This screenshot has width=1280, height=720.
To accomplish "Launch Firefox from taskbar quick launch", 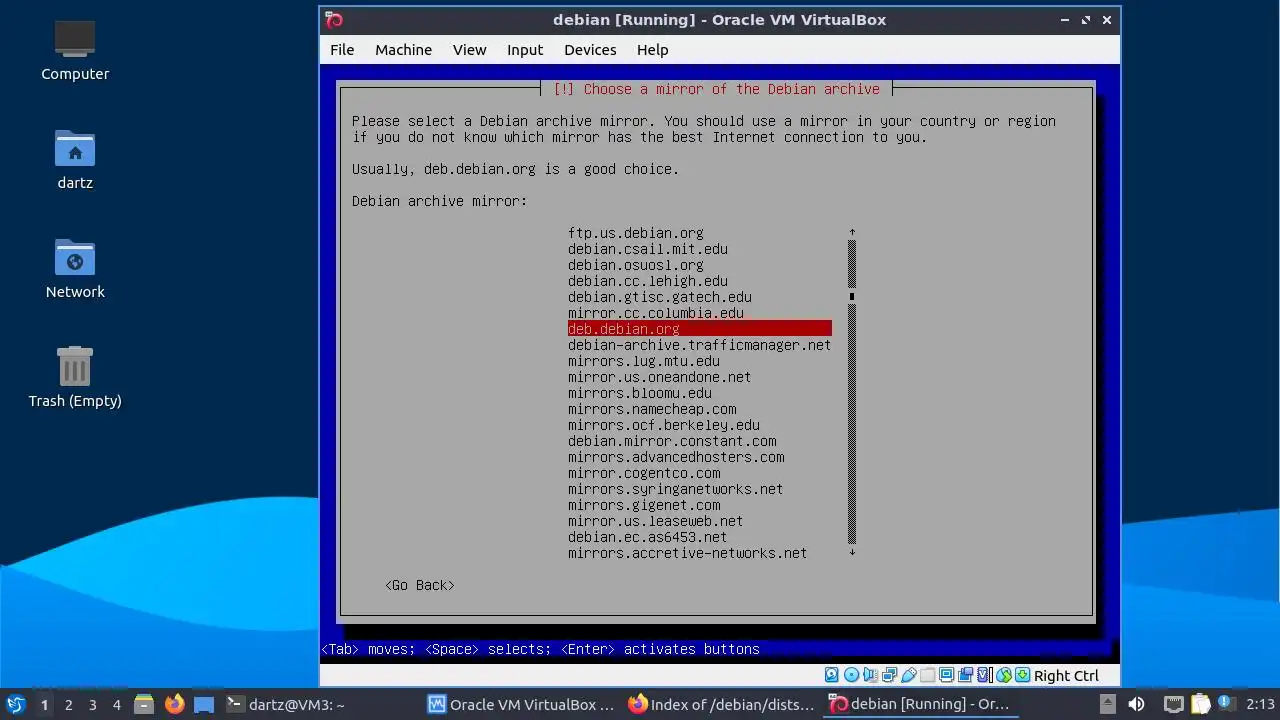I will 175,704.
